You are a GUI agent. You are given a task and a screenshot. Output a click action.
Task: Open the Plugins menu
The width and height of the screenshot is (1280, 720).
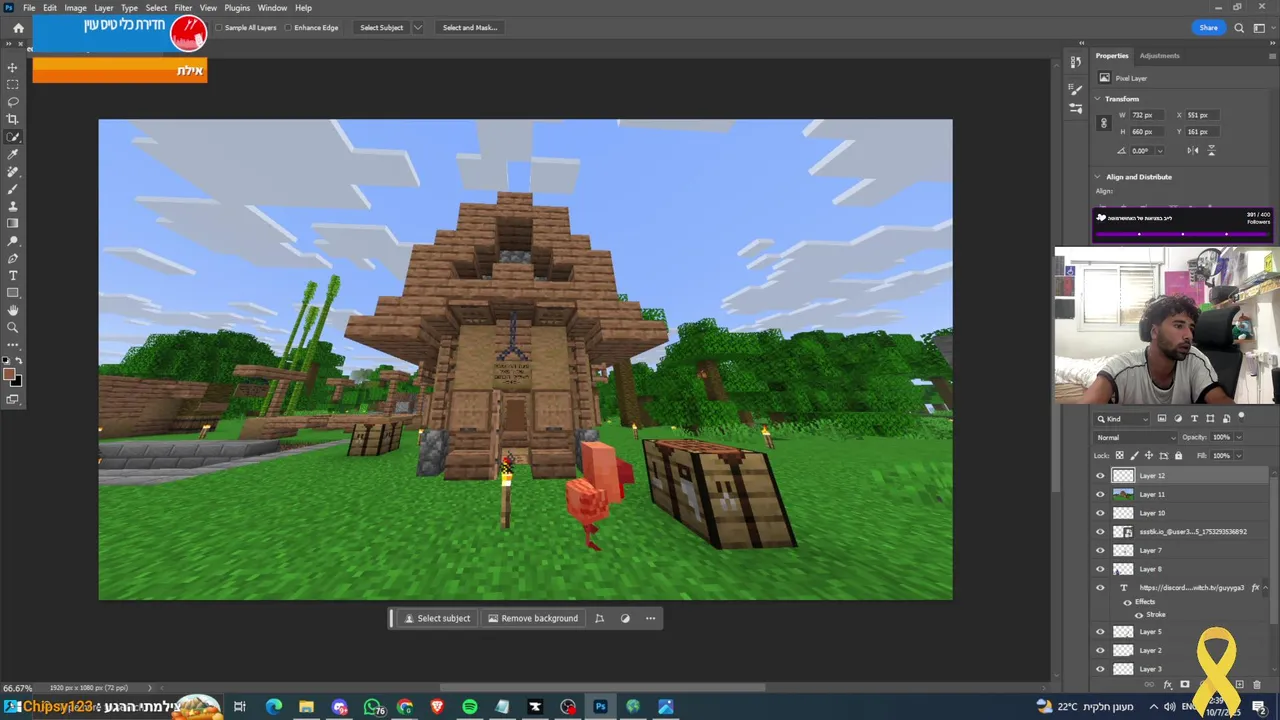pos(237,8)
